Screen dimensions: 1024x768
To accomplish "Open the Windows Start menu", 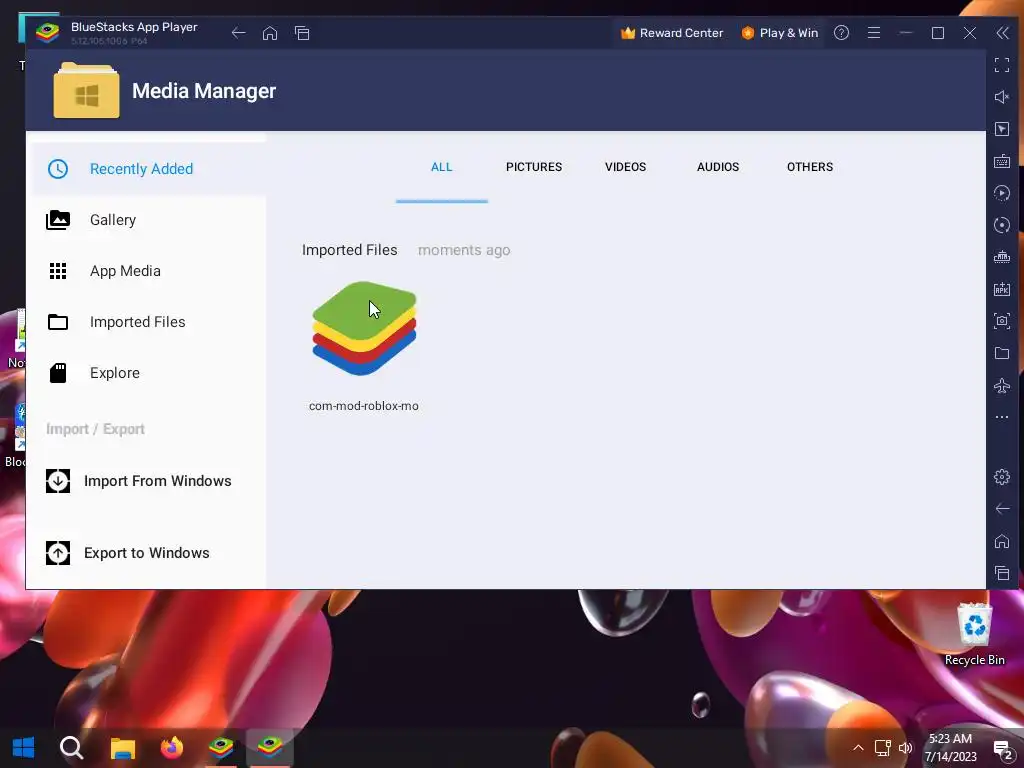I will [23, 748].
